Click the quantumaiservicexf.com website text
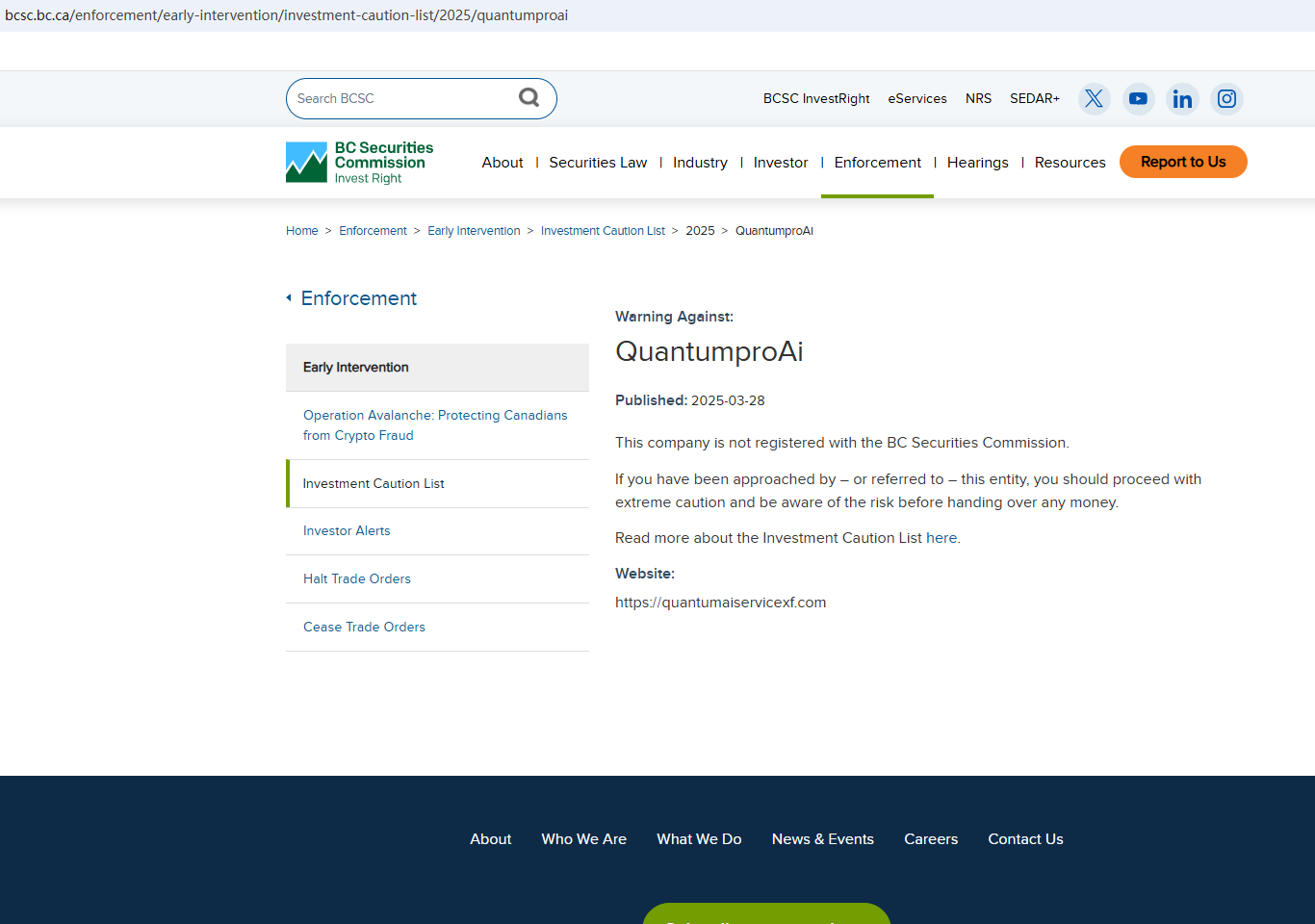The height and width of the screenshot is (924, 1315). (x=721, y=603)
